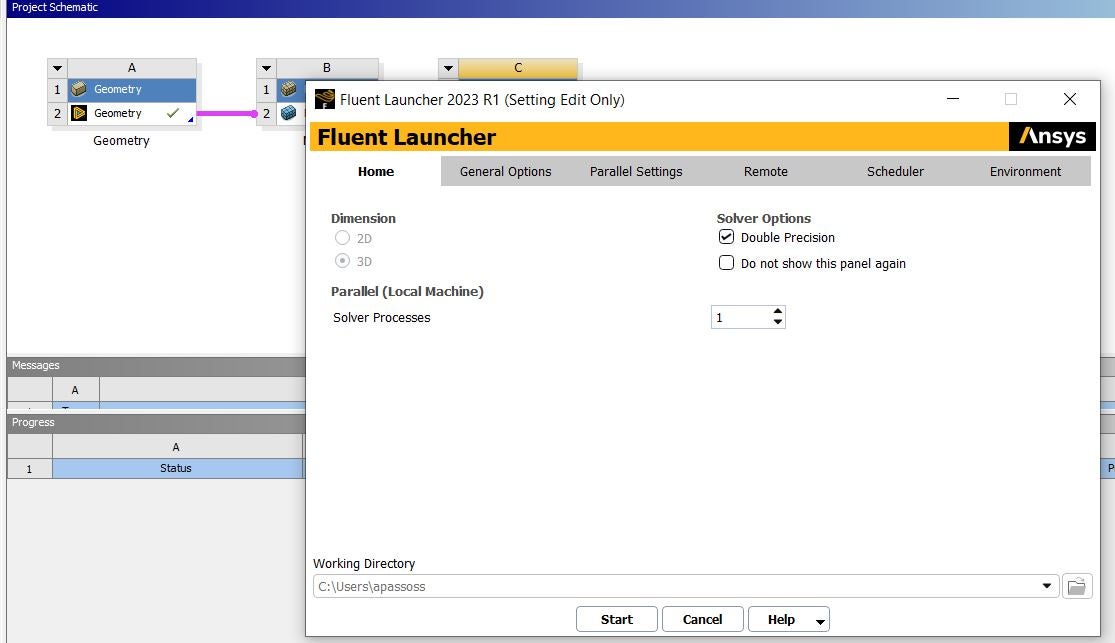Image resolution: width=1115 pixels, height=643 pixels.
Task: Click the Status cell in Progress table
Action: 177,468
